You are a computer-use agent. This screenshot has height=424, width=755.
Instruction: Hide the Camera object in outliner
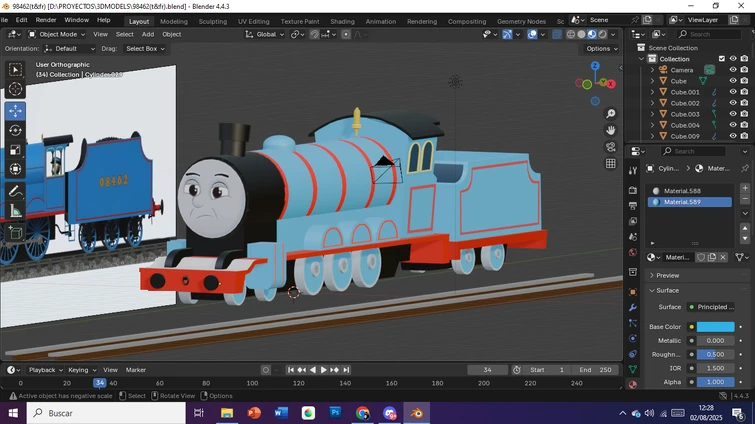(x=733, y=70)
